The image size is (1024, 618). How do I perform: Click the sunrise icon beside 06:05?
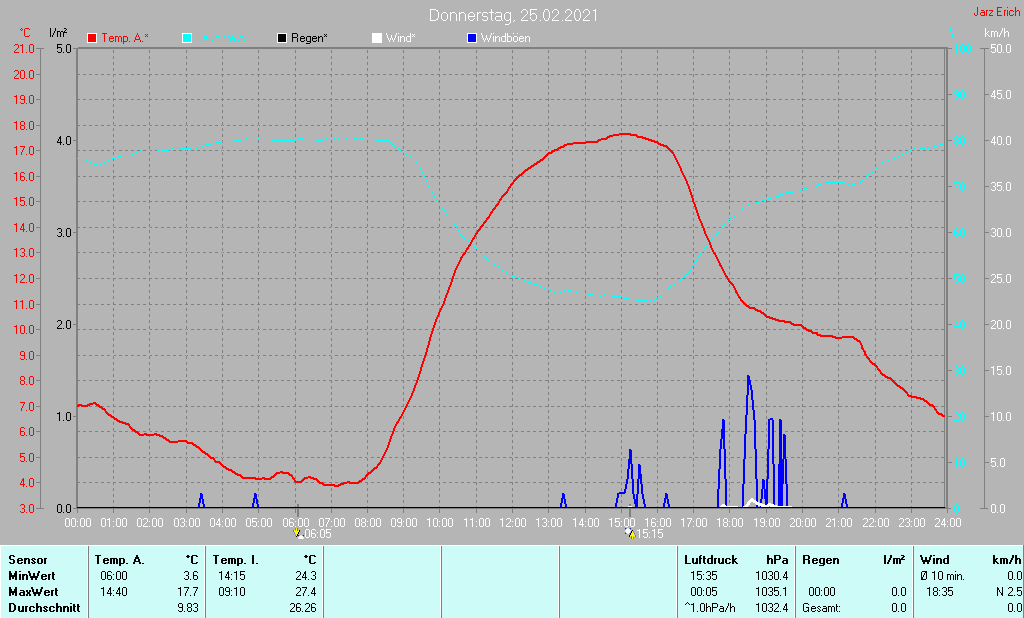coord(299,533)
